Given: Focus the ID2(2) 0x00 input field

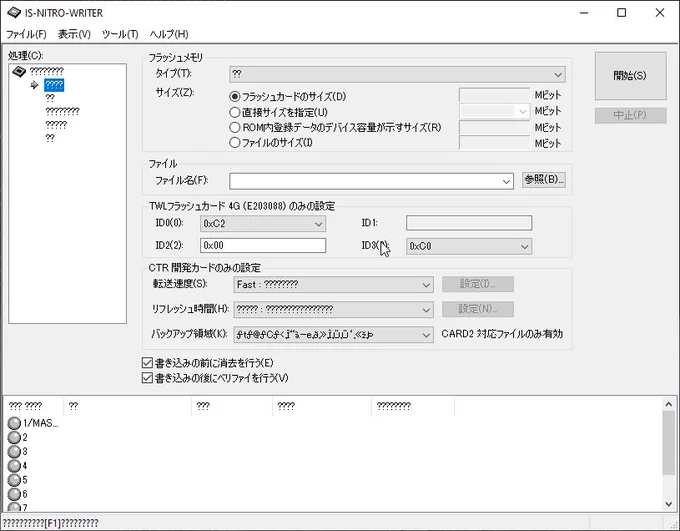Looking at the screenshot, I should click(263, 246).
